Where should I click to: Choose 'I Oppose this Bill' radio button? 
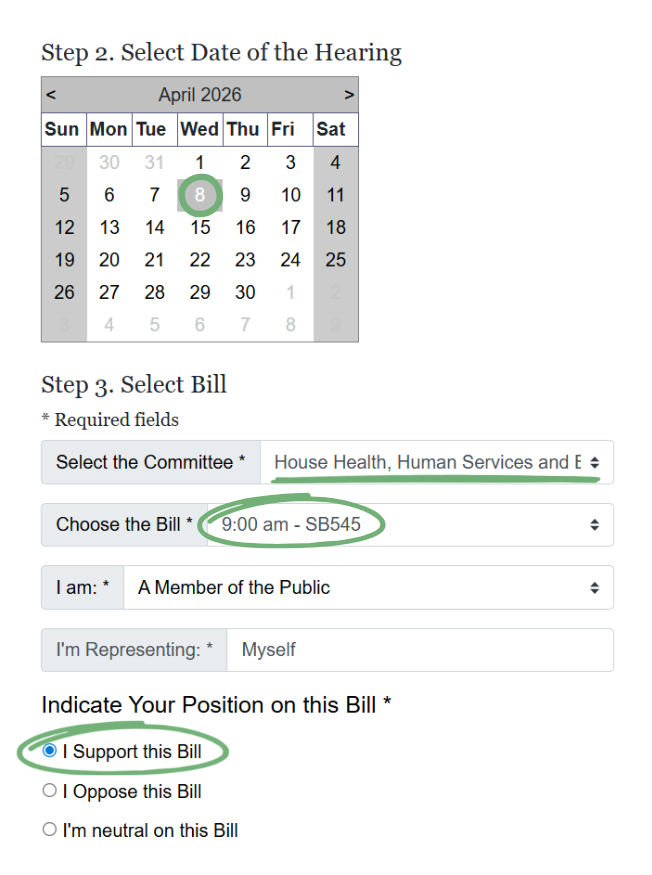click(x=50, y=791)
